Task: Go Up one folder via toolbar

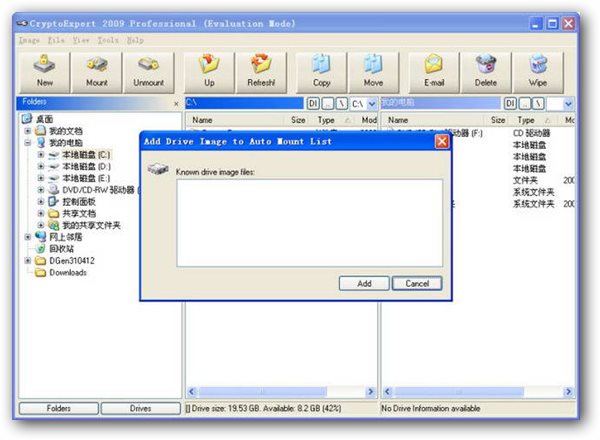Action: 209,73
